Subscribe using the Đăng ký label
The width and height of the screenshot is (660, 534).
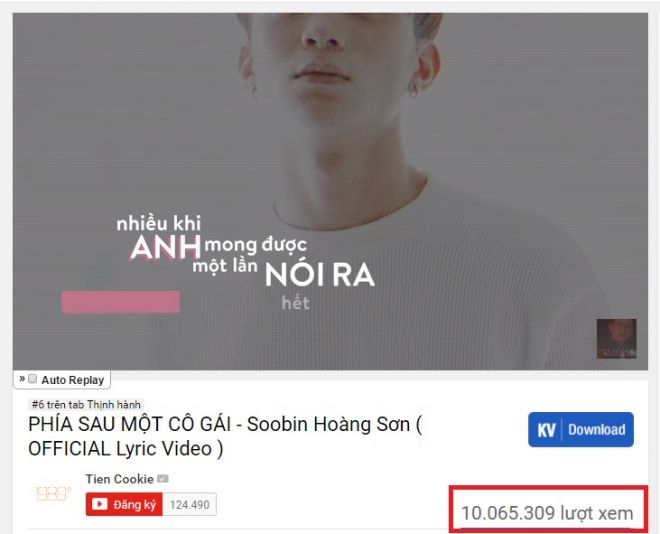(134, 504)
